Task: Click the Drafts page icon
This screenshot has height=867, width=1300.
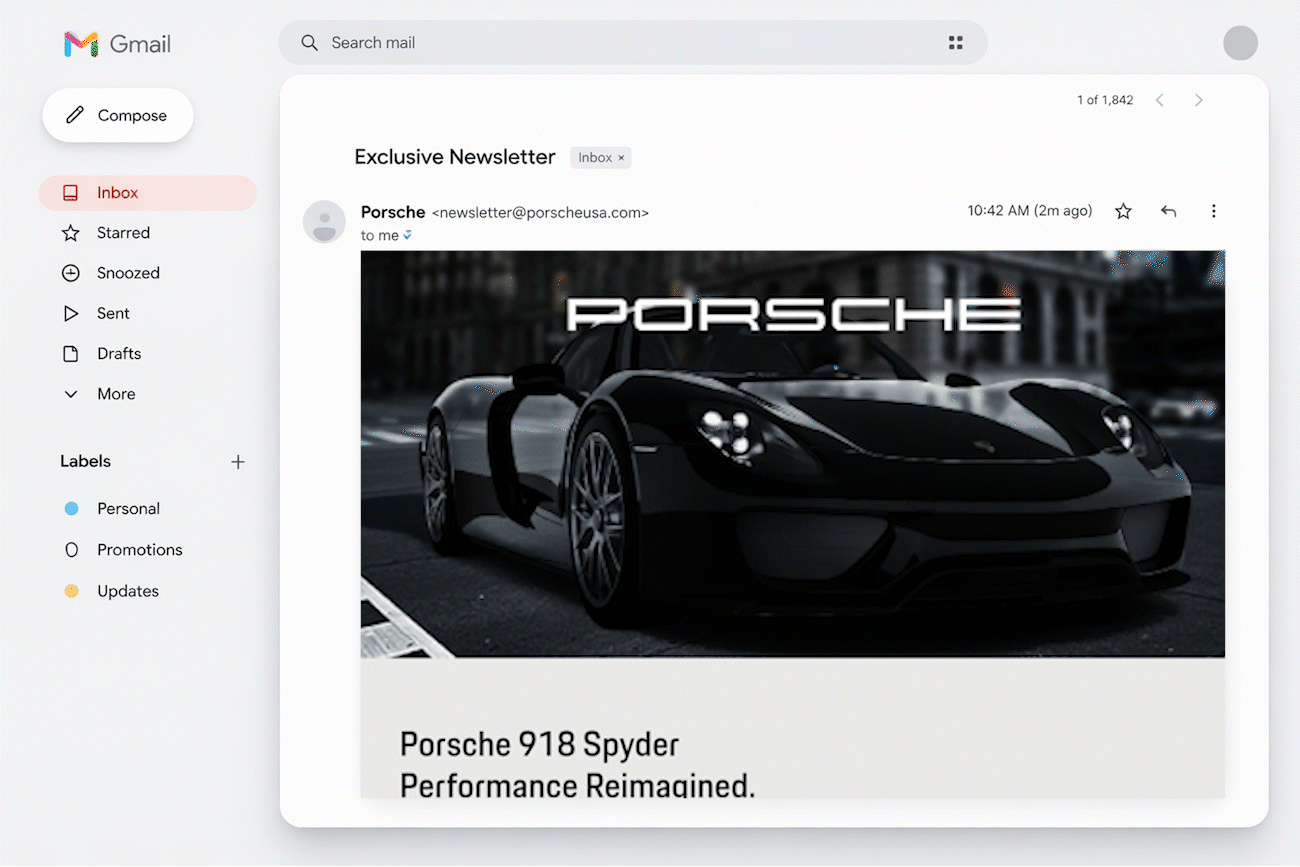Action: pyautogui.click(x=71, y=353)
